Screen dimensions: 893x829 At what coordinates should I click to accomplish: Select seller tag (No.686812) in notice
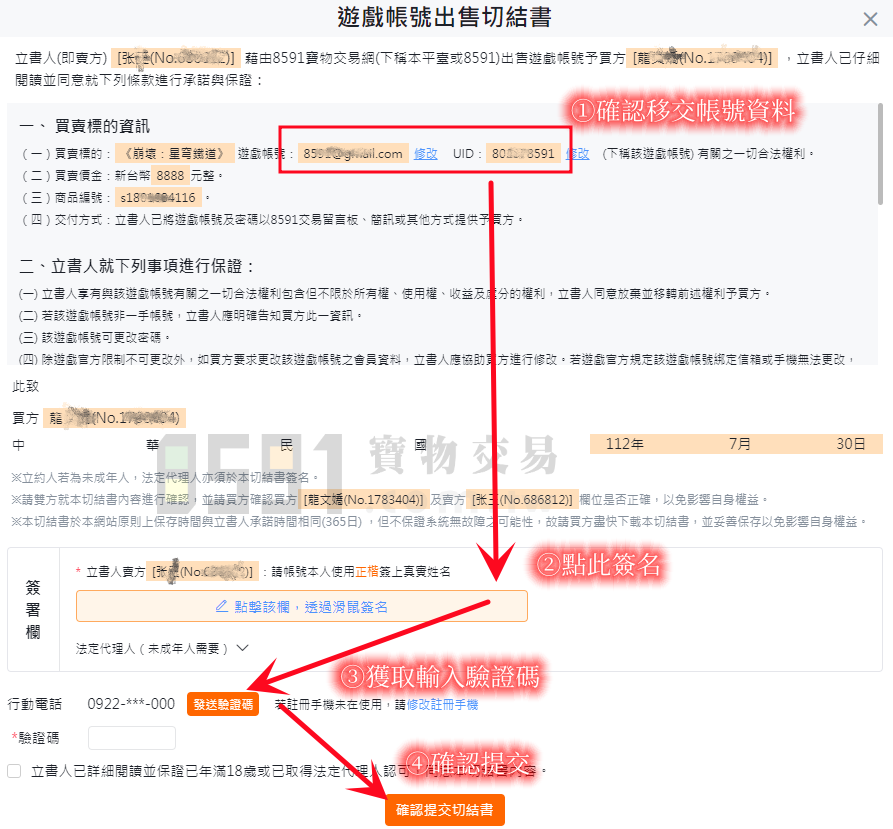point(522,500)
